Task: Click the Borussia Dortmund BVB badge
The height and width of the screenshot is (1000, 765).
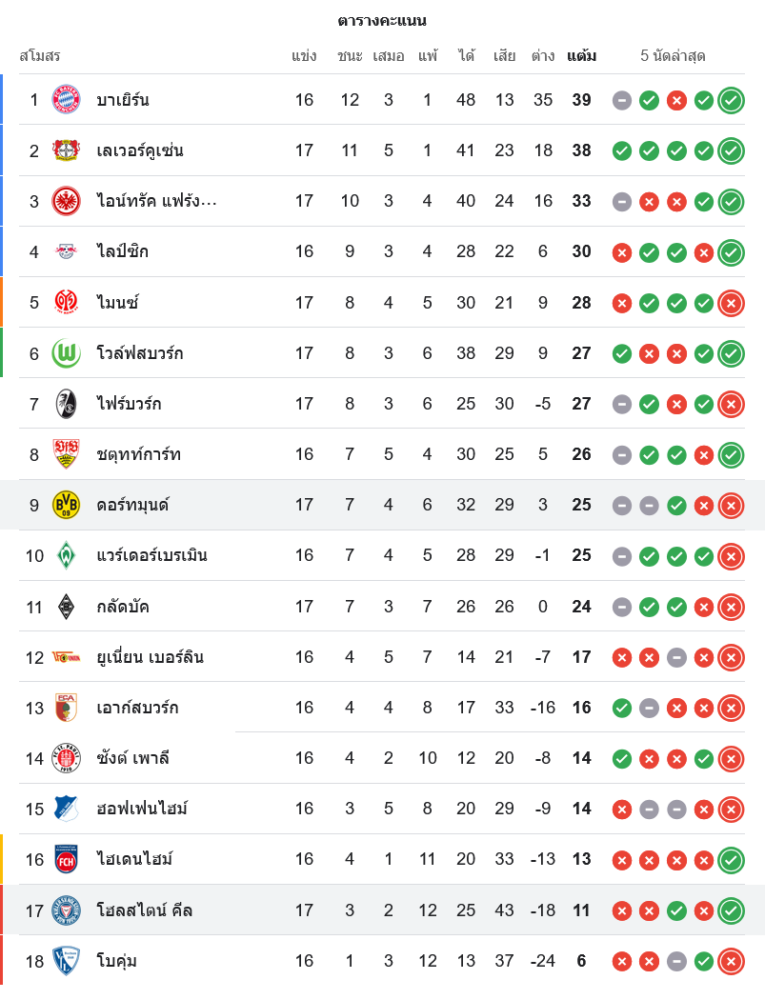Action: pyautogui.click(x=66, y=505)
